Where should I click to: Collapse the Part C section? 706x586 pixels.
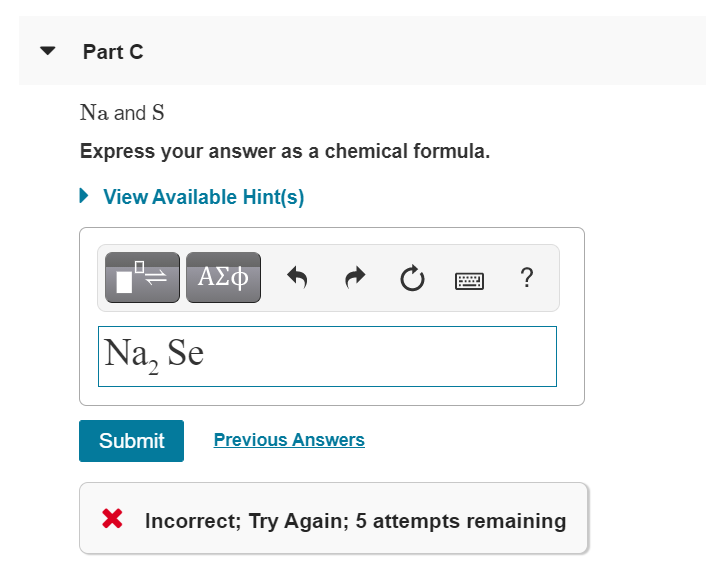click(x=48, y=50)
